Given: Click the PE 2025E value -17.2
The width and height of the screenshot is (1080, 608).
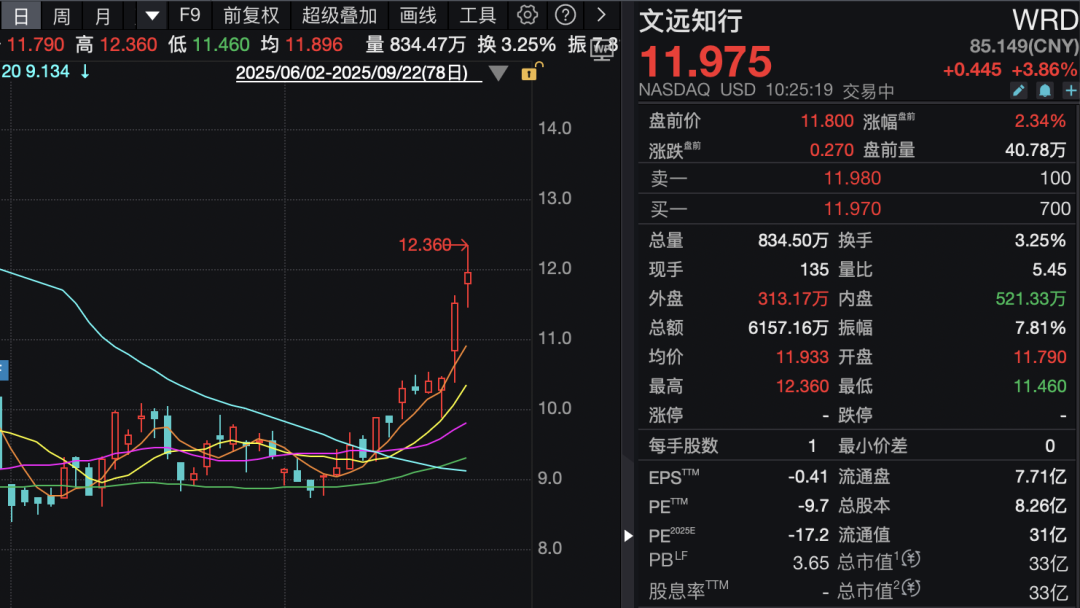Looking at the screenshot, I should click(808, 535).
